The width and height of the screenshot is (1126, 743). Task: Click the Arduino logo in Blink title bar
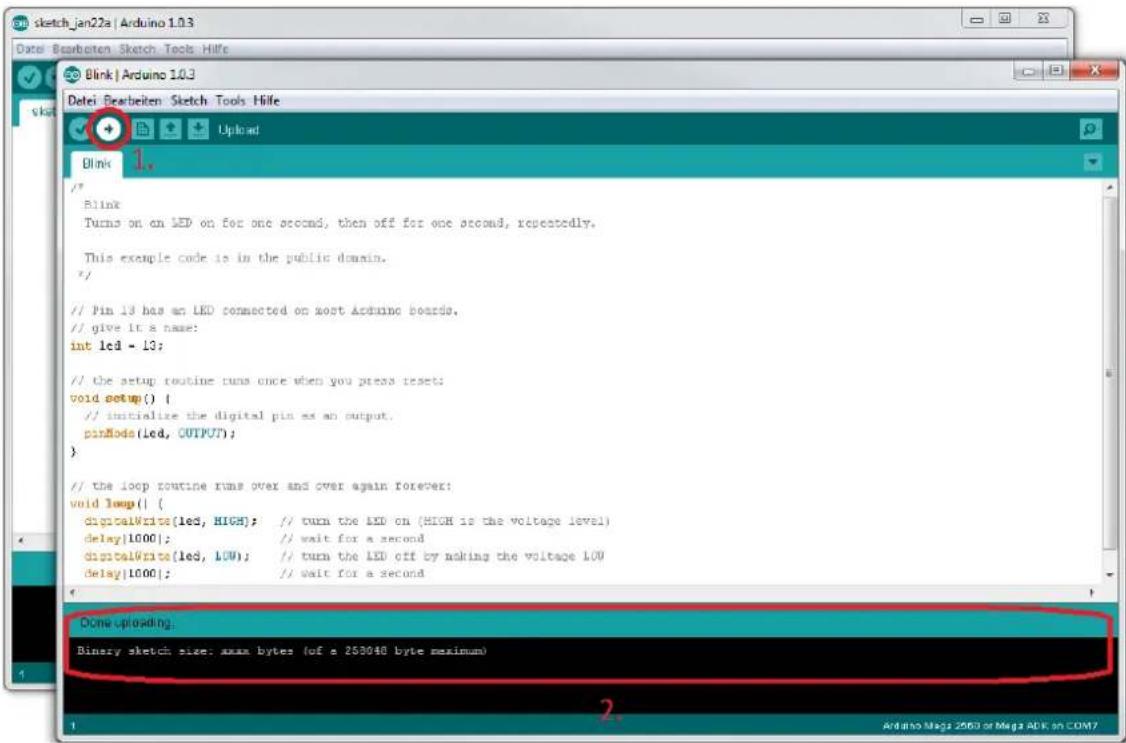(72, 75)
